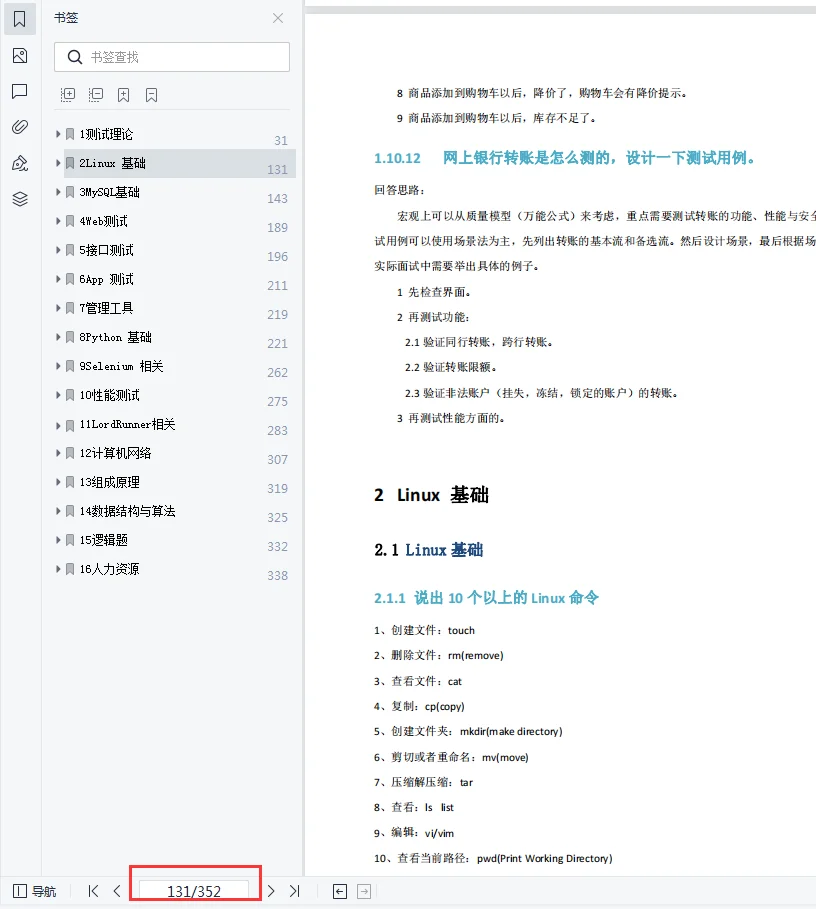This screenshot has height=909, width=816.
Task: Open the comments panel
Action: click(20, 92)
